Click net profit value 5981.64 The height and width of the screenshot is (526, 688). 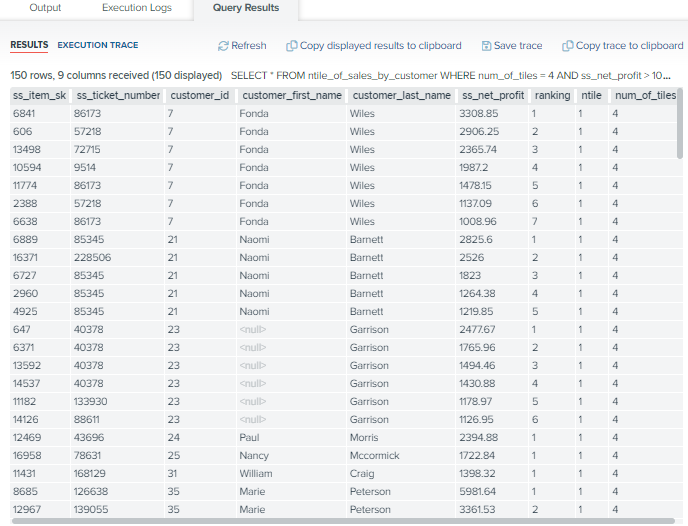click(x=477, y=491)
